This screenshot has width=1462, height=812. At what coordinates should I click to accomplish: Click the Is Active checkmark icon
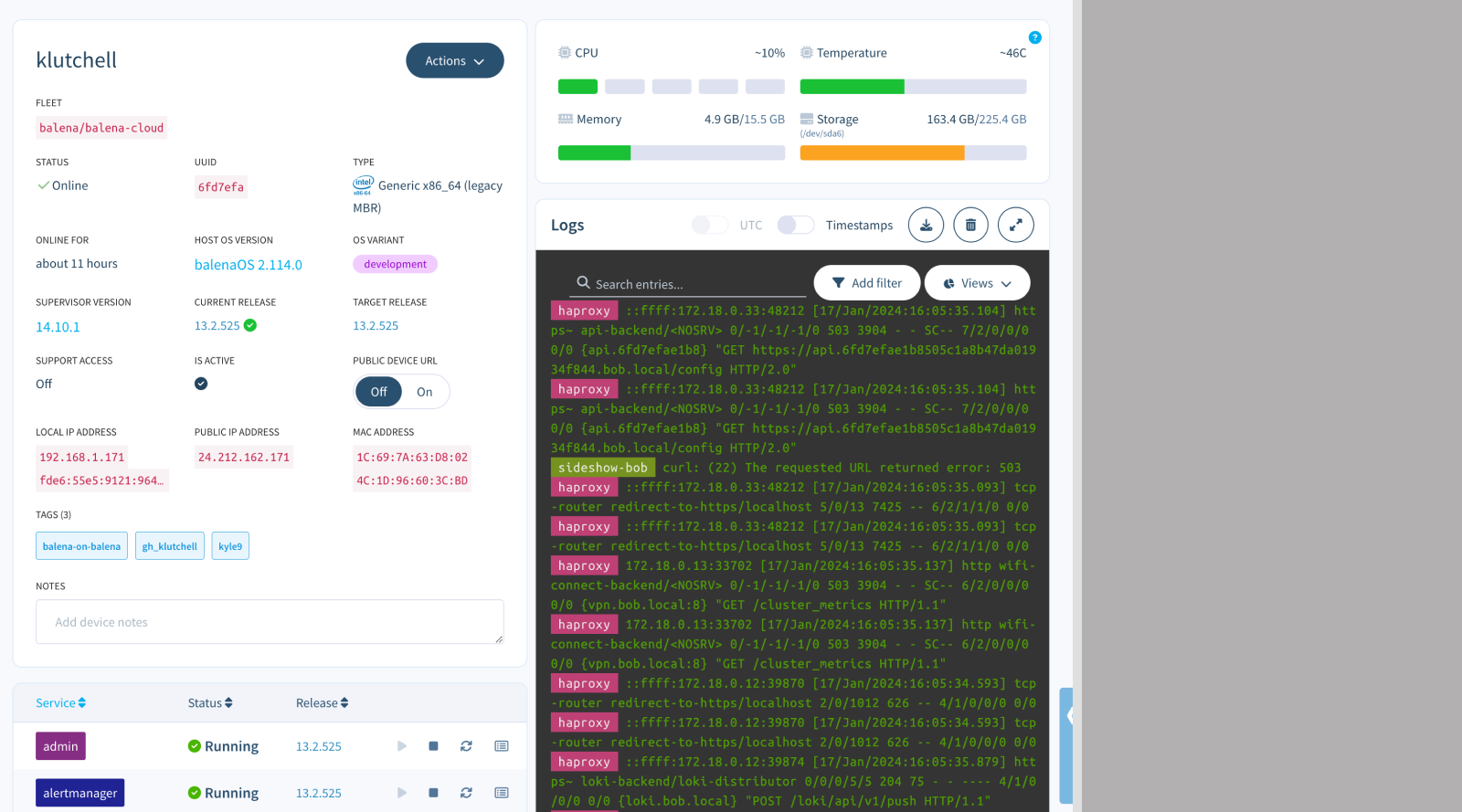click(x=201, y=384)
